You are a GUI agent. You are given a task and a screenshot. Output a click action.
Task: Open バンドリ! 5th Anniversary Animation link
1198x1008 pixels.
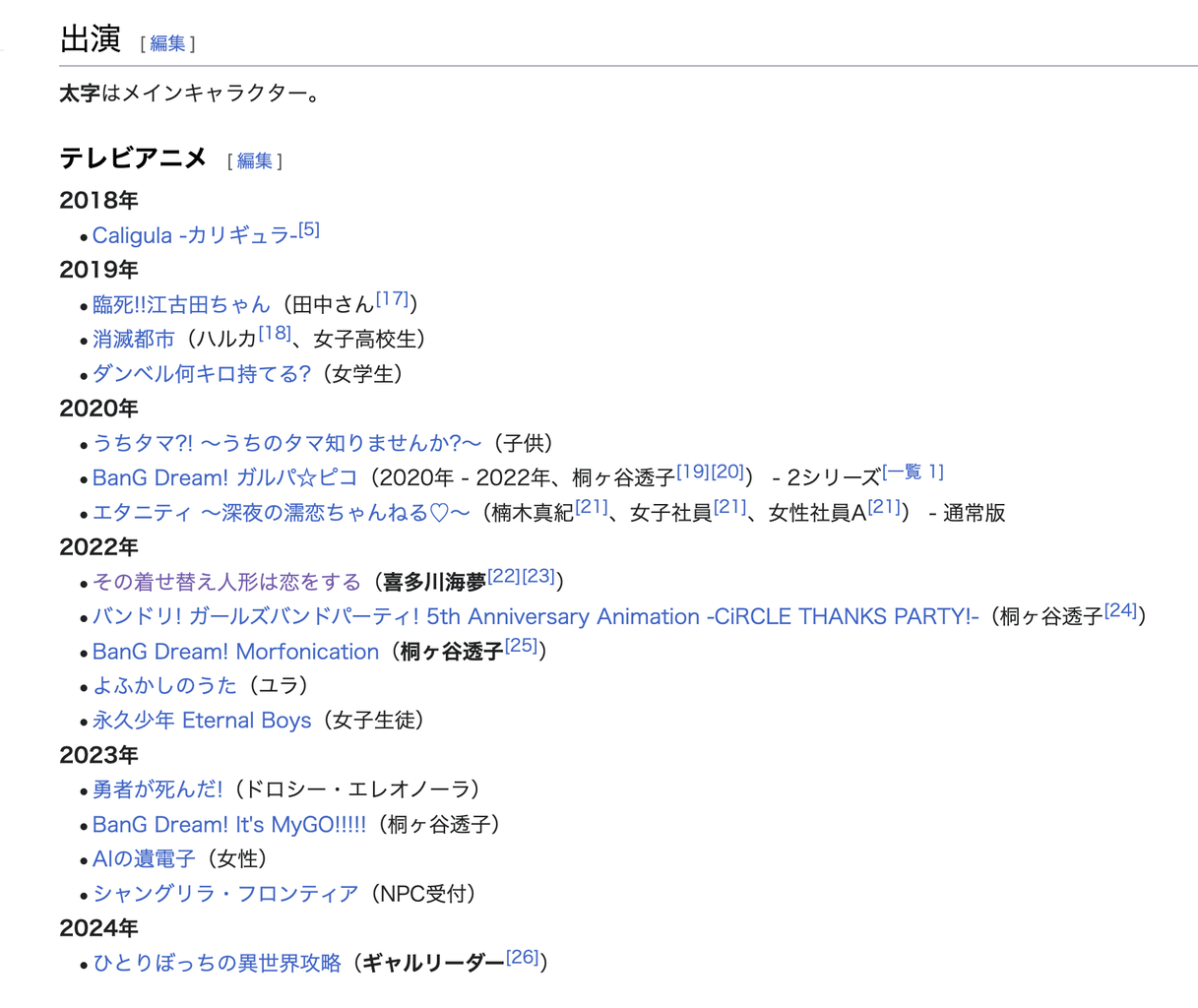point(536,616)
